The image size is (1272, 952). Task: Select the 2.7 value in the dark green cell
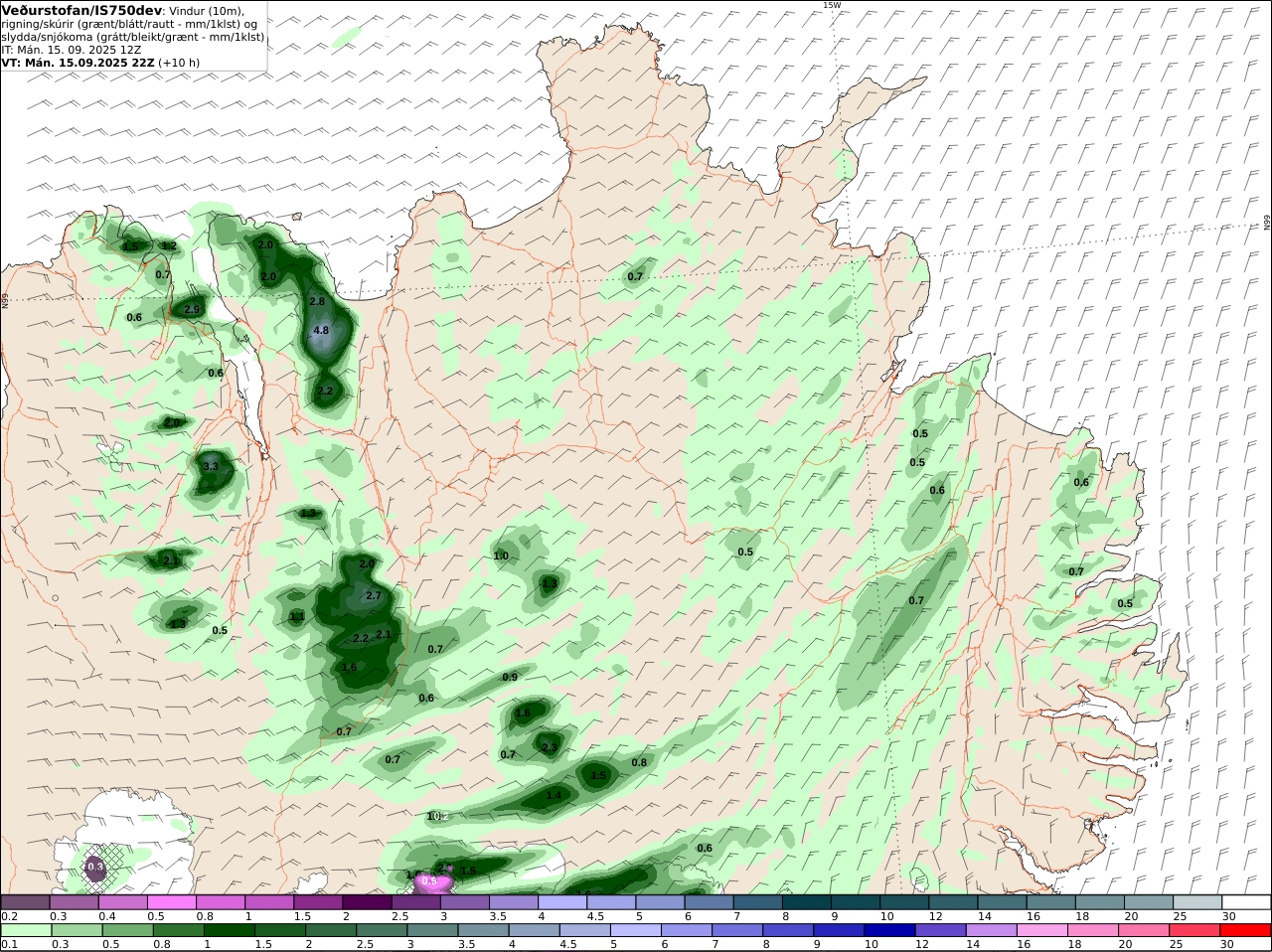coord(375,595)
